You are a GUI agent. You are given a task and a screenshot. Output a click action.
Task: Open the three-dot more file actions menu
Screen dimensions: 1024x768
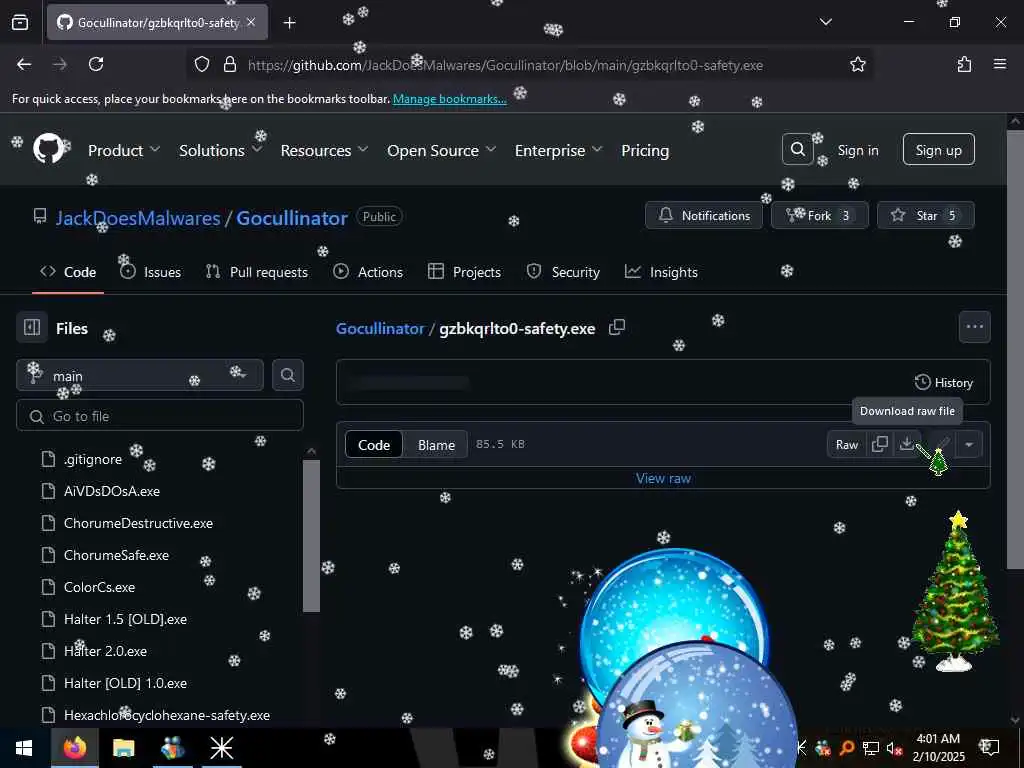pyautogui.click(x=974, y=327)
